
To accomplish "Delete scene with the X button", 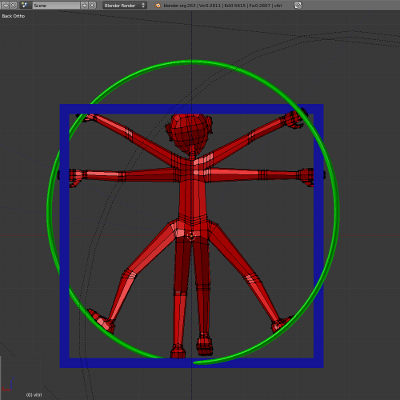I will 92,5.
